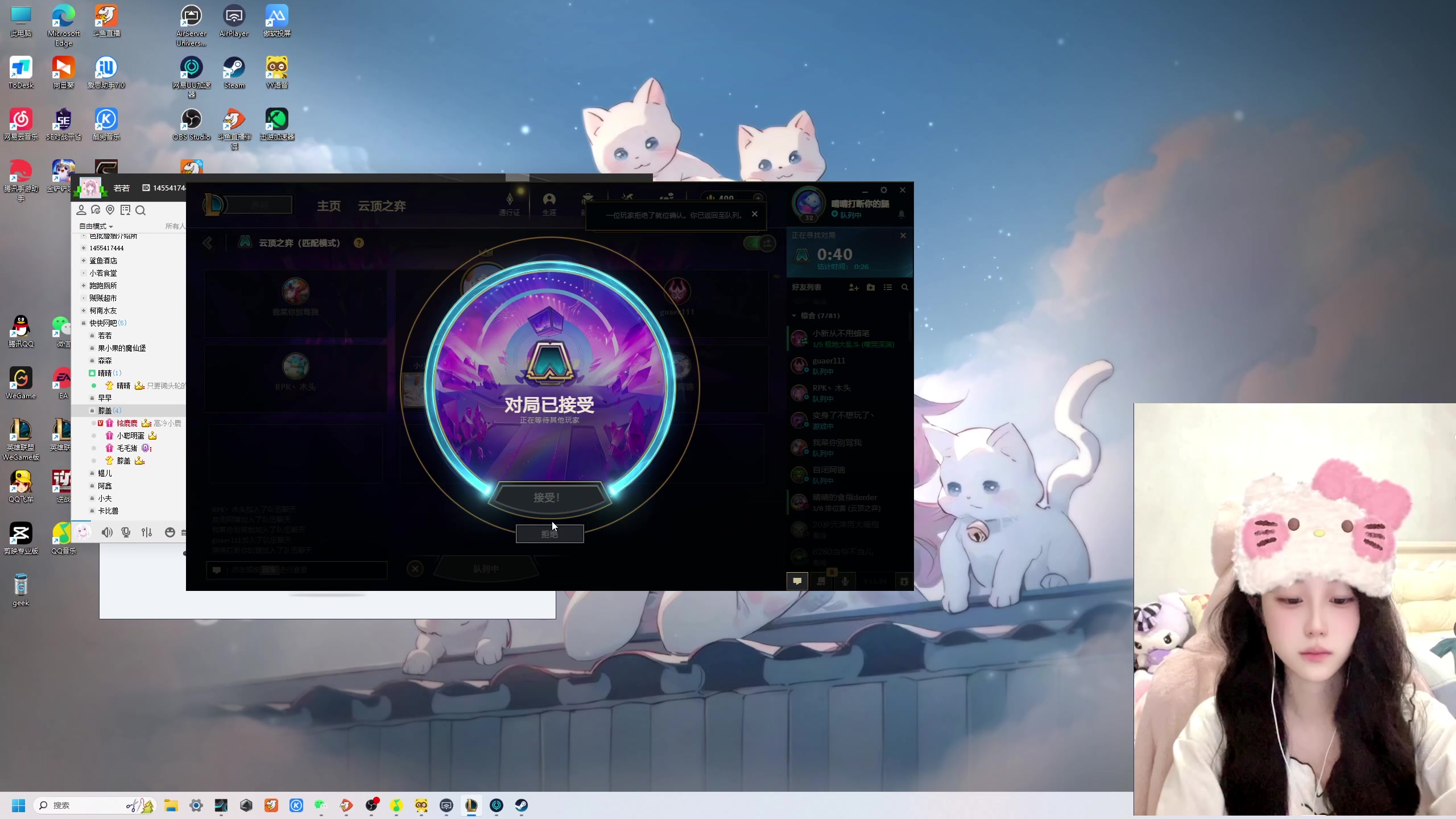The width and height of the screenshot is (1456, 819).
Task: Open the audio mixer sliders icon
Action: point(147,532)
